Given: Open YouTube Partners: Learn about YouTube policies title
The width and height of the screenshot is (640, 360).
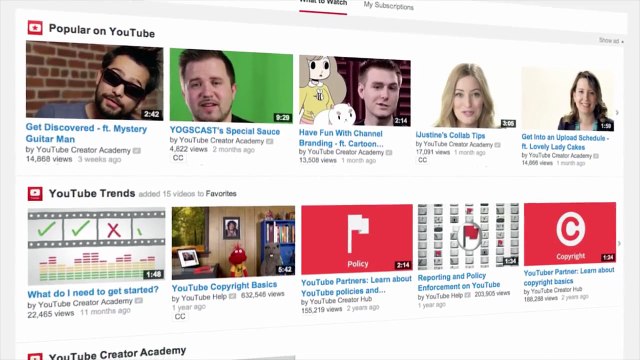Looking at the screenshot, I should (x=356, y=286).
